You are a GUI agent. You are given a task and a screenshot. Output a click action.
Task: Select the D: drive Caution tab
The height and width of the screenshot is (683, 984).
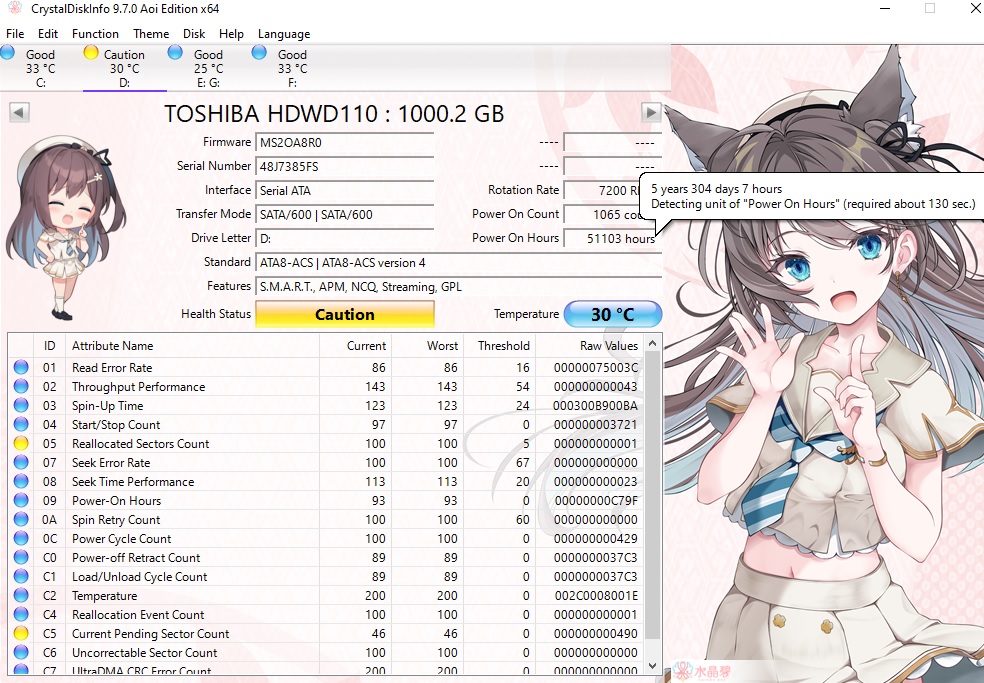pos(124,68)
